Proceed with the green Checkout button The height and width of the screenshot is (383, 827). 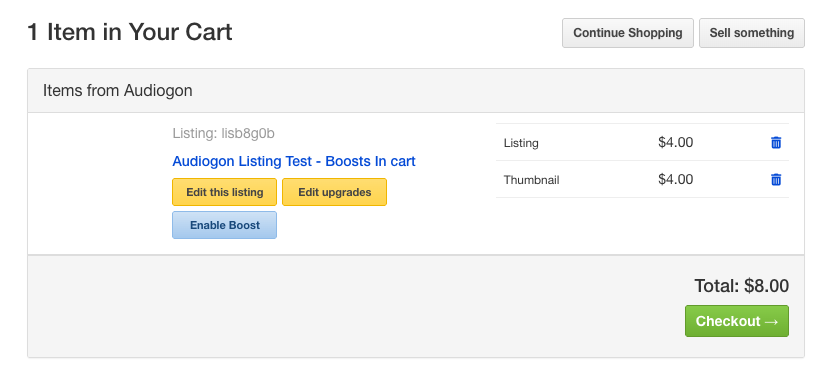[x=737, y=321]
